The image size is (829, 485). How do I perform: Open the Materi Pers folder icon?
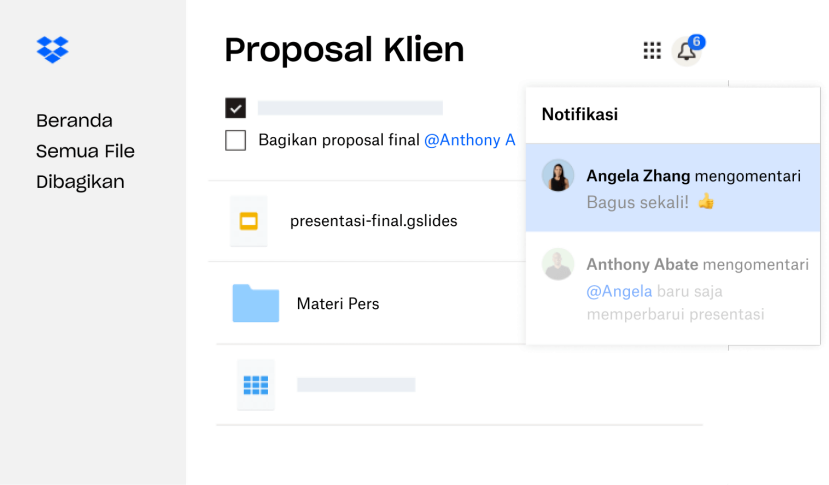pos(255,303)
